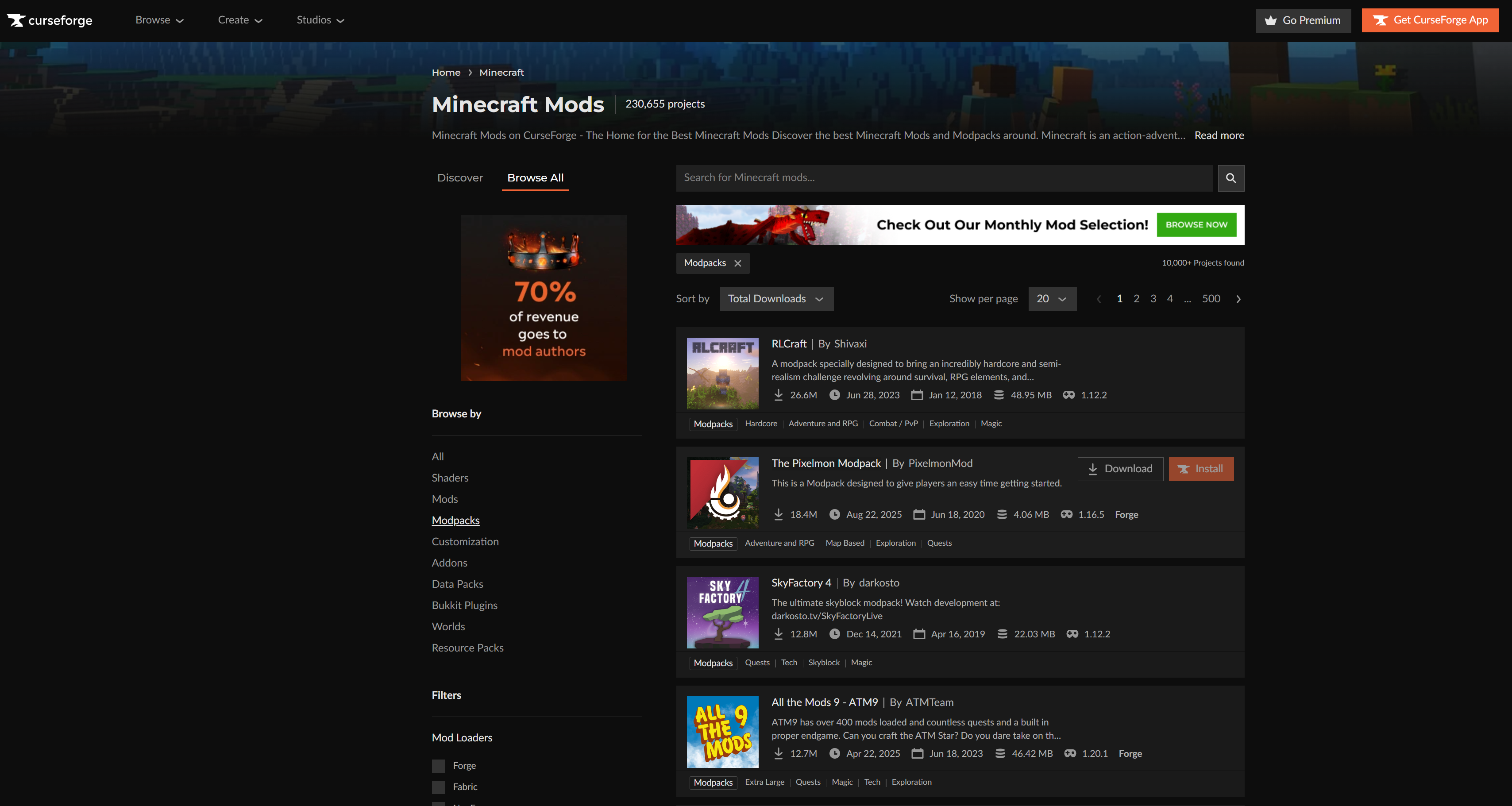Click RLCraft created calendar icon
The image size is (1512, 806).
pos(917,395)
